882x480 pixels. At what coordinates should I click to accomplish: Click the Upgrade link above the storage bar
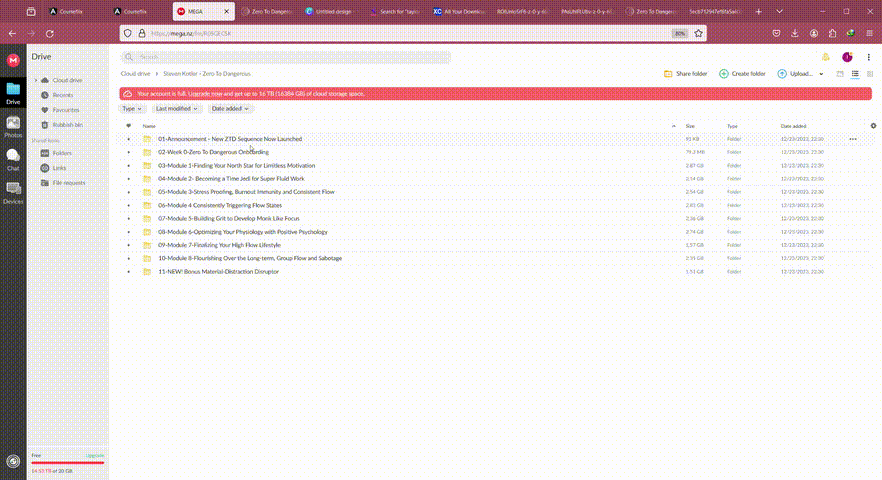[x=95, y=456]
